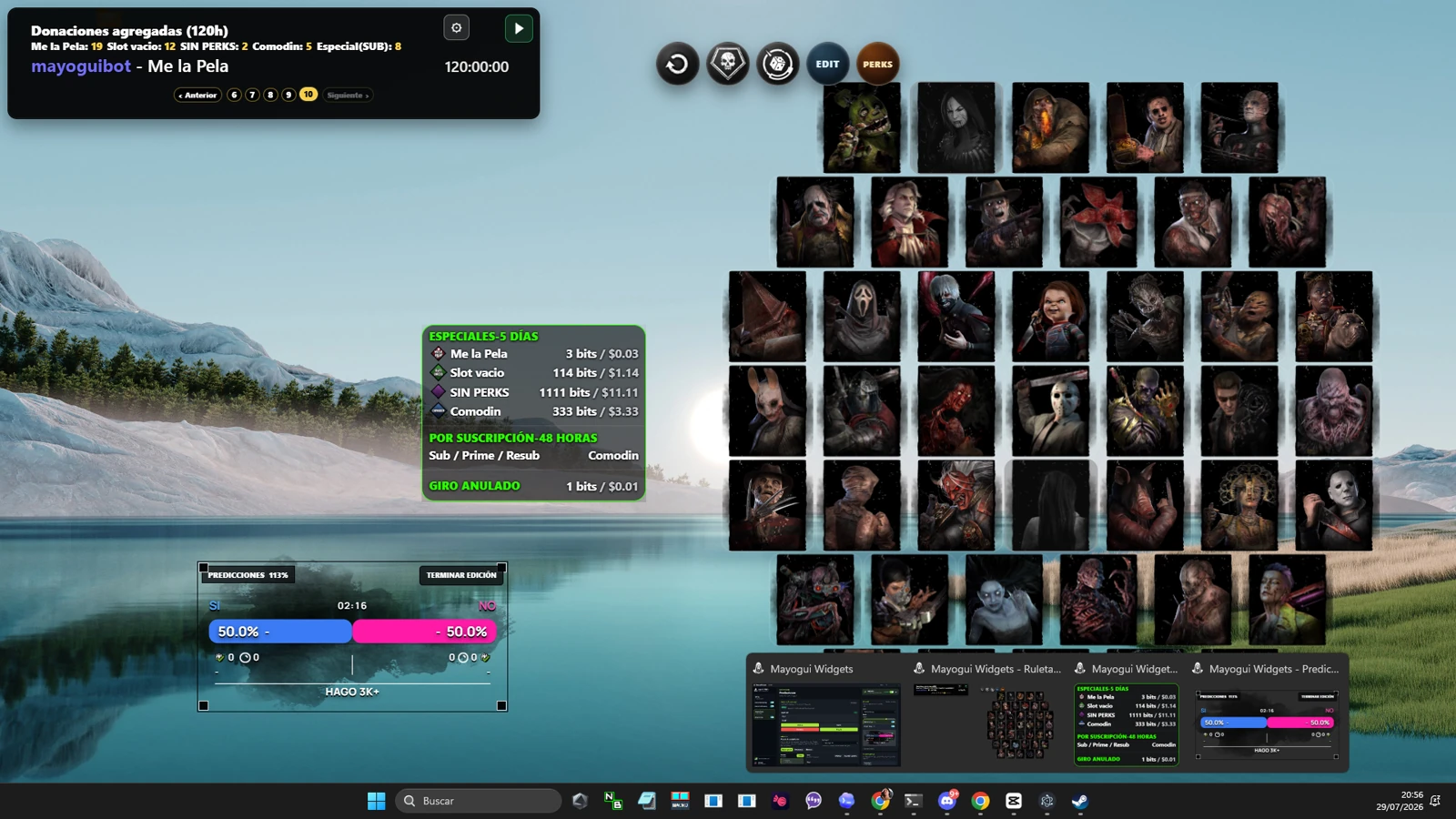Start the 120h donation timer
This screenshot has height=819, width=1456.
pos(519,28)
